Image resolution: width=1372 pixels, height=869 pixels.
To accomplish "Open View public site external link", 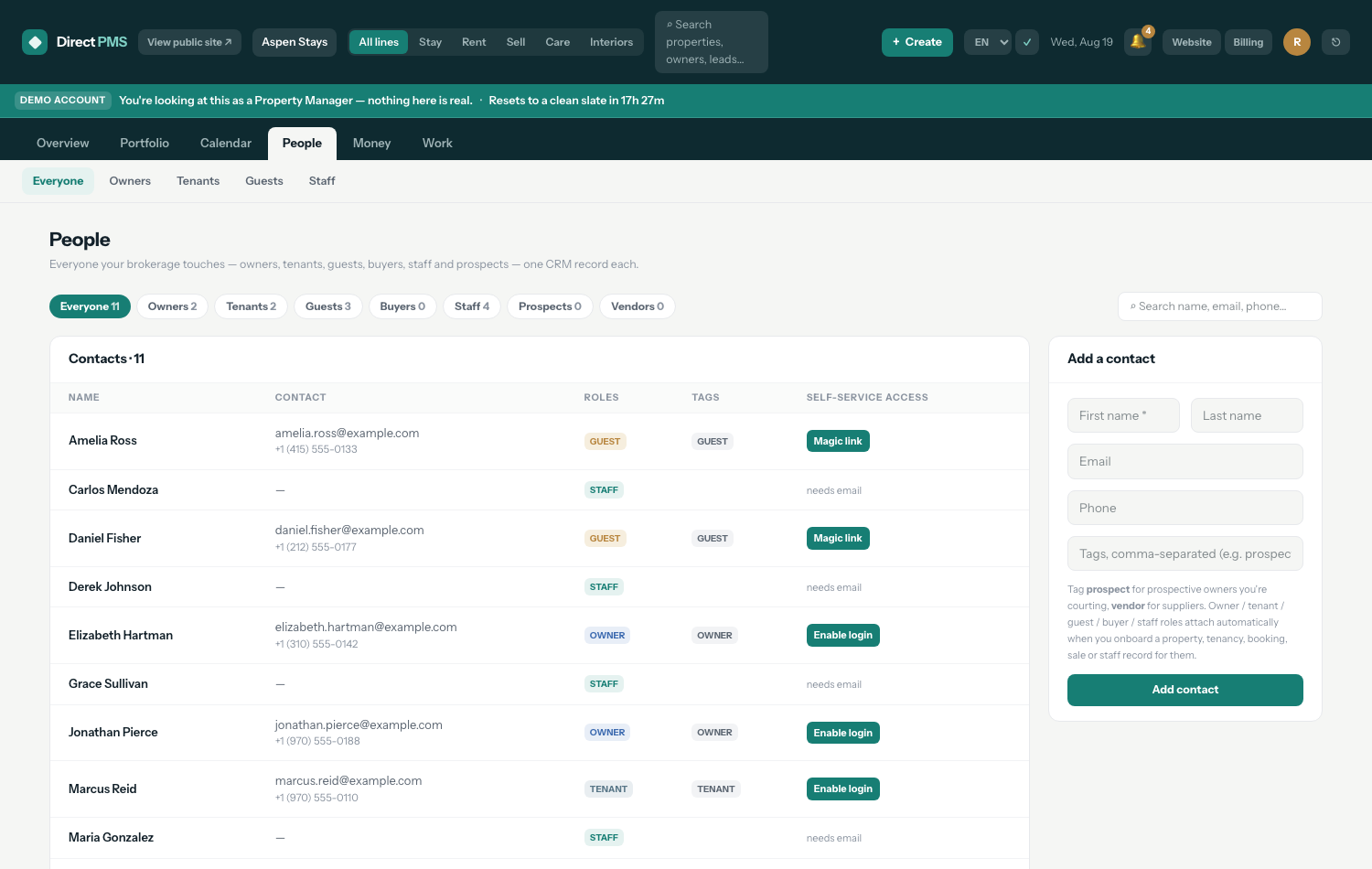I will point(189,42).
